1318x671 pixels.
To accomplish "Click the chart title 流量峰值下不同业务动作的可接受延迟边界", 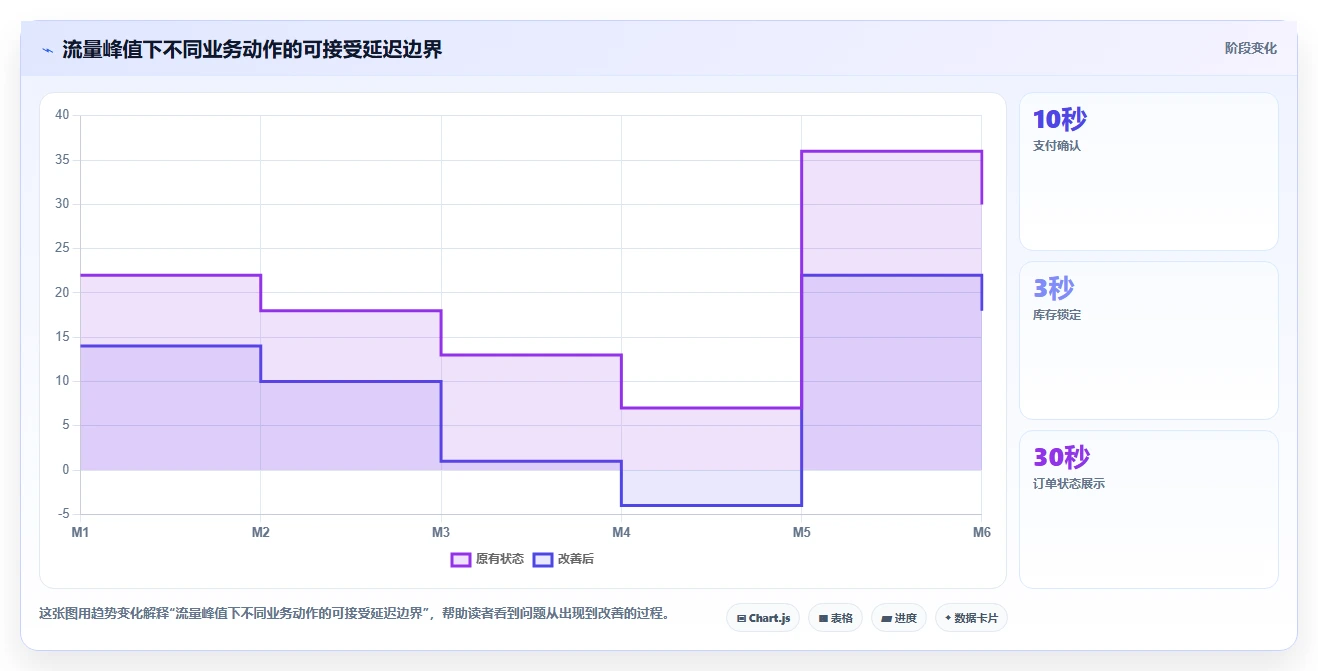I will 252,49.
